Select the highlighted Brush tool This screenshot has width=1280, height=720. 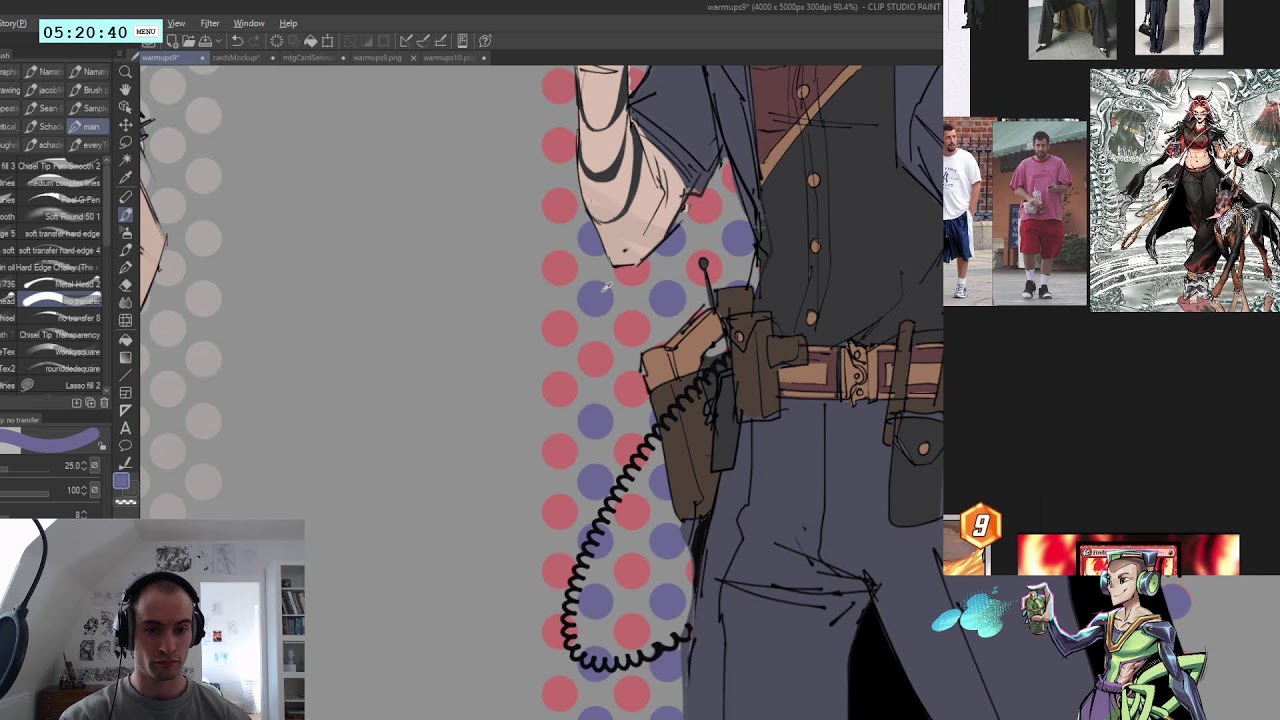(125, 214)
